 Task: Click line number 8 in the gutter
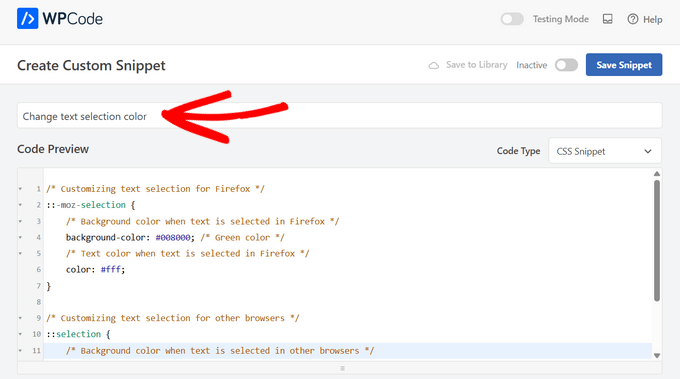(x=39, y=302)
